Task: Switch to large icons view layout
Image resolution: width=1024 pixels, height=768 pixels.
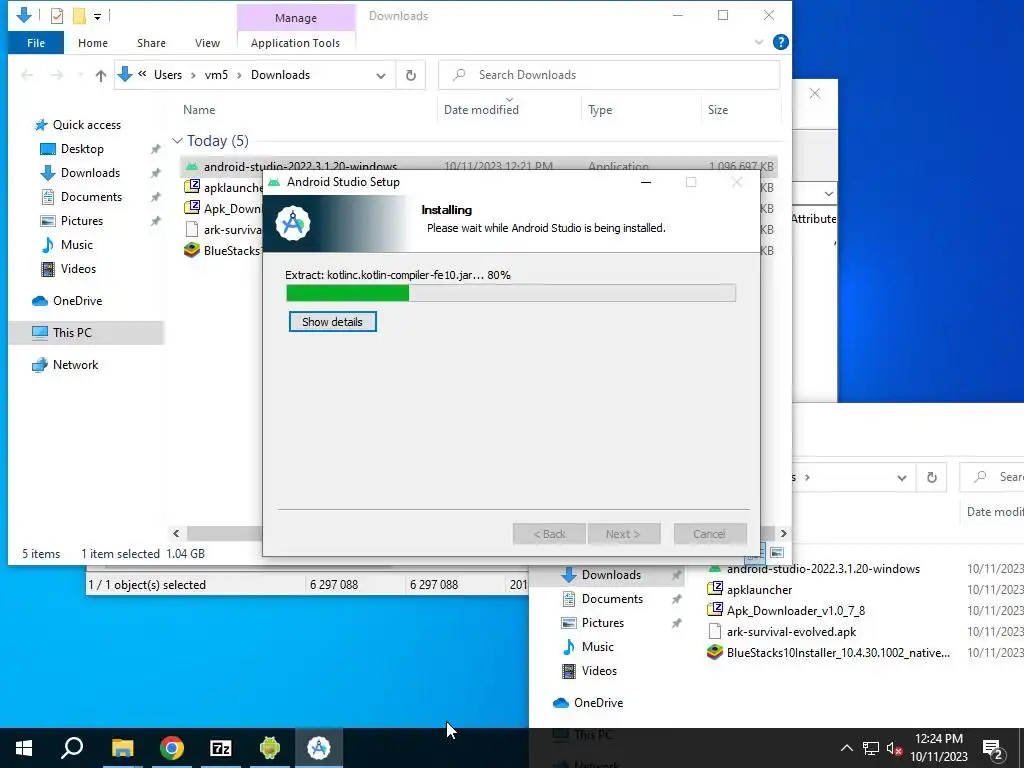Action: coord(776,553)
